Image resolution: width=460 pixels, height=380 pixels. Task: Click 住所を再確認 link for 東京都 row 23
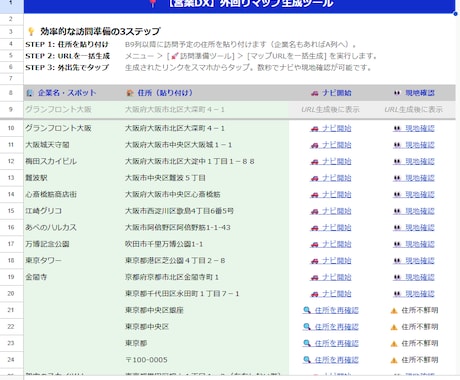click(x=331, y=343)
